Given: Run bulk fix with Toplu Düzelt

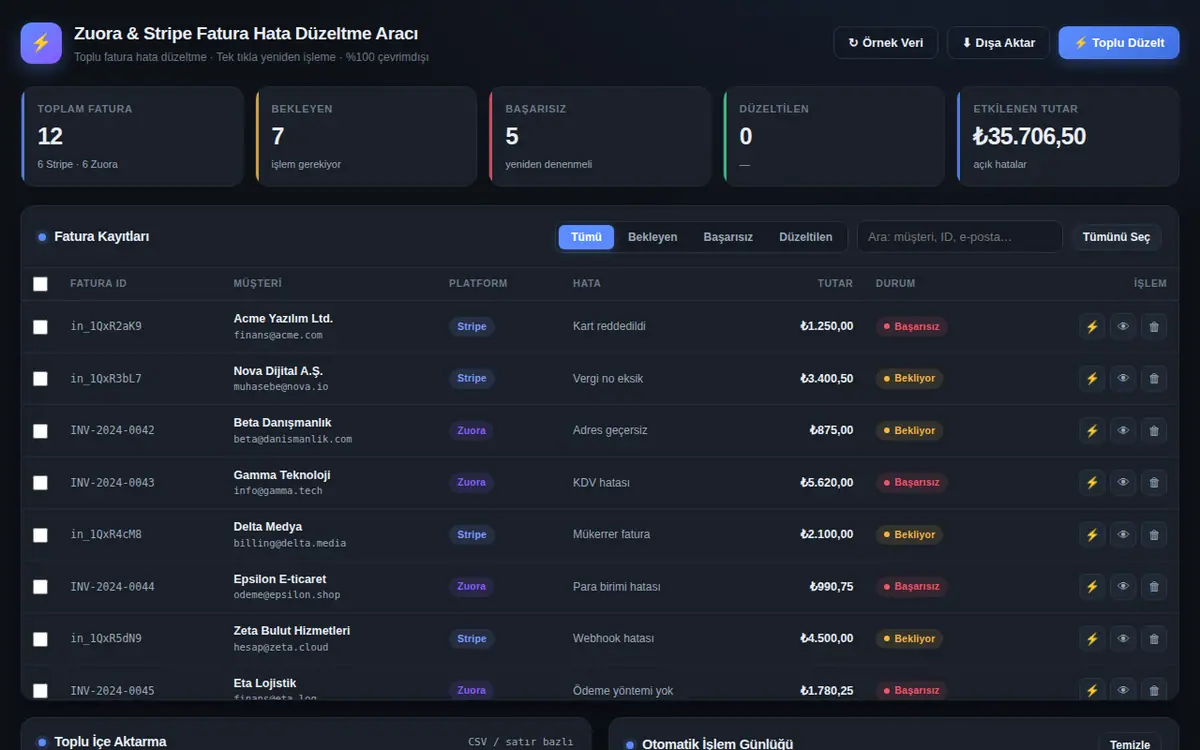Looking at the screenshot, I should coord(1119,43).
